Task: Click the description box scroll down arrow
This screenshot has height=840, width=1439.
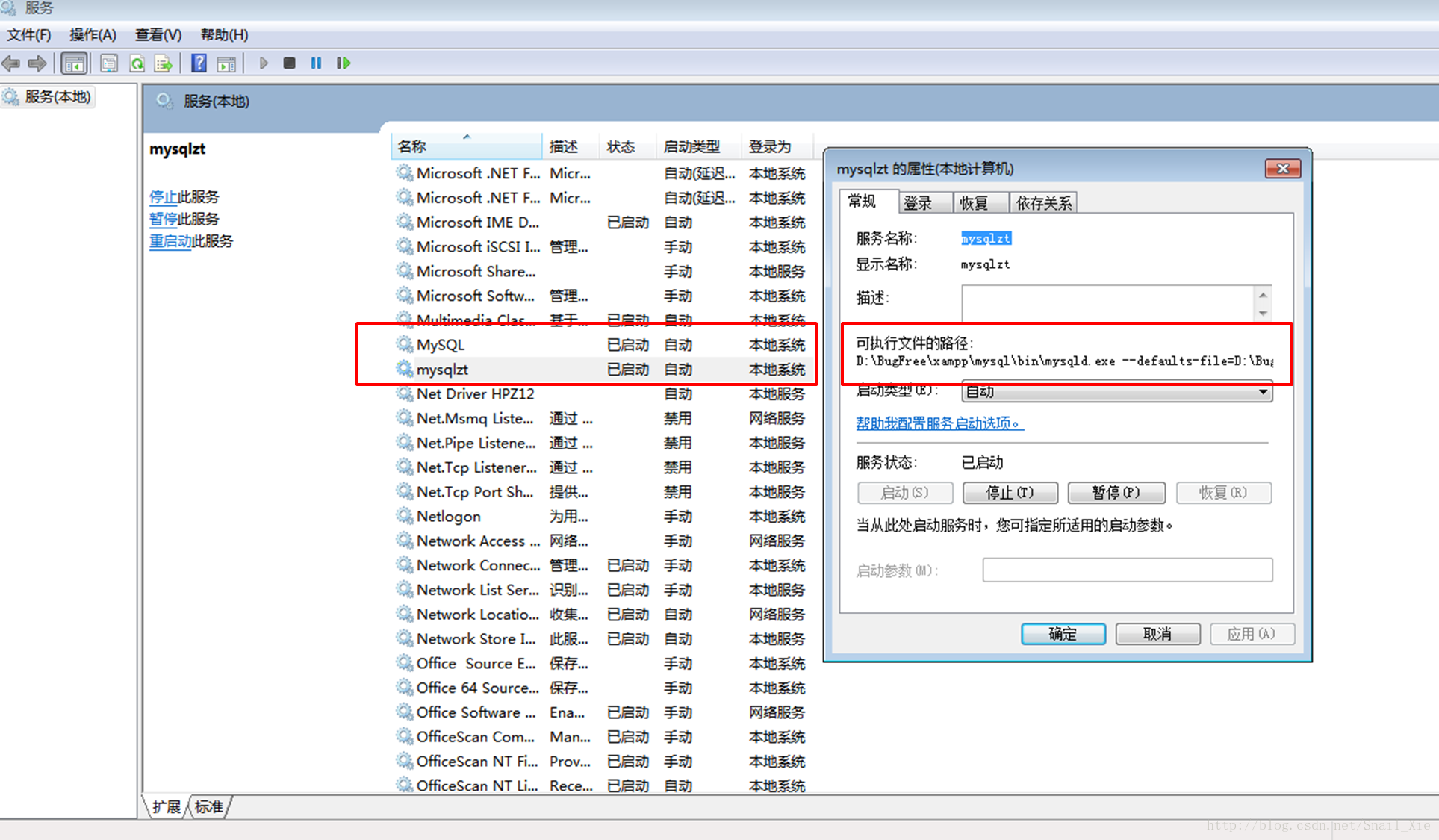Action: click(x=1263, y=313)
